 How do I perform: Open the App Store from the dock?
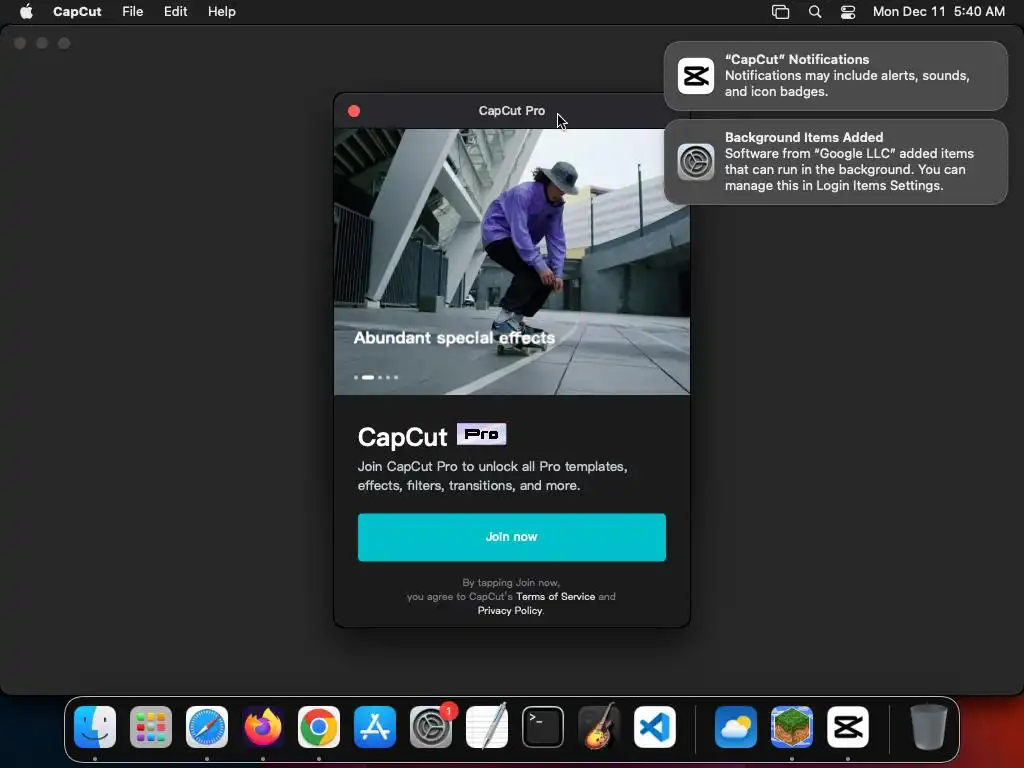click(x=375, y=727)
